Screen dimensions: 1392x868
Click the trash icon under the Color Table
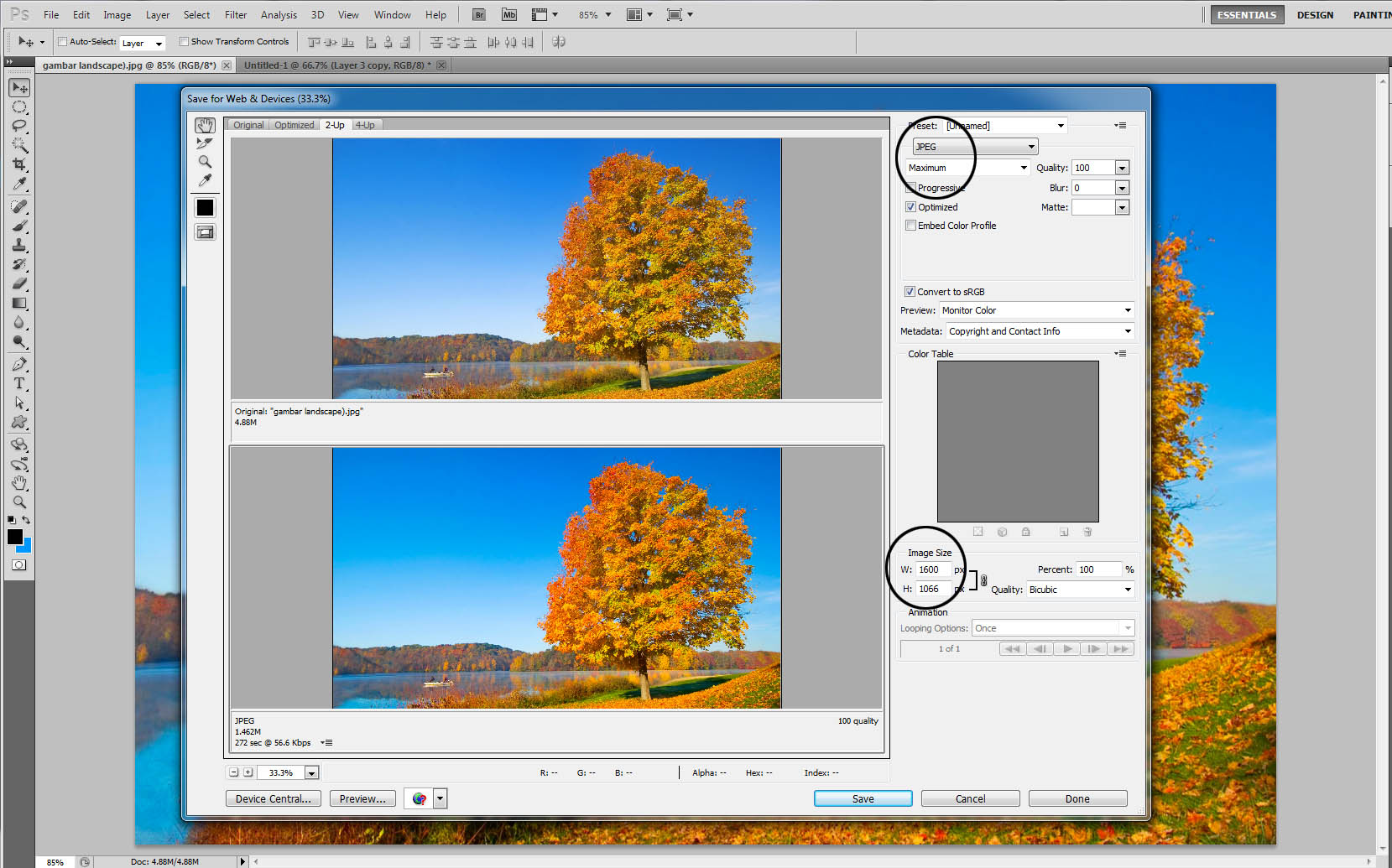[1087, 531]
